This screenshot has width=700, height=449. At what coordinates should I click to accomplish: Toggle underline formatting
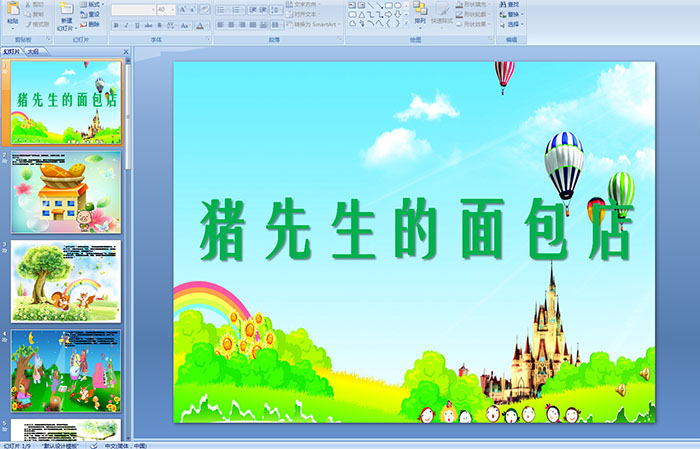pos(136,24)
